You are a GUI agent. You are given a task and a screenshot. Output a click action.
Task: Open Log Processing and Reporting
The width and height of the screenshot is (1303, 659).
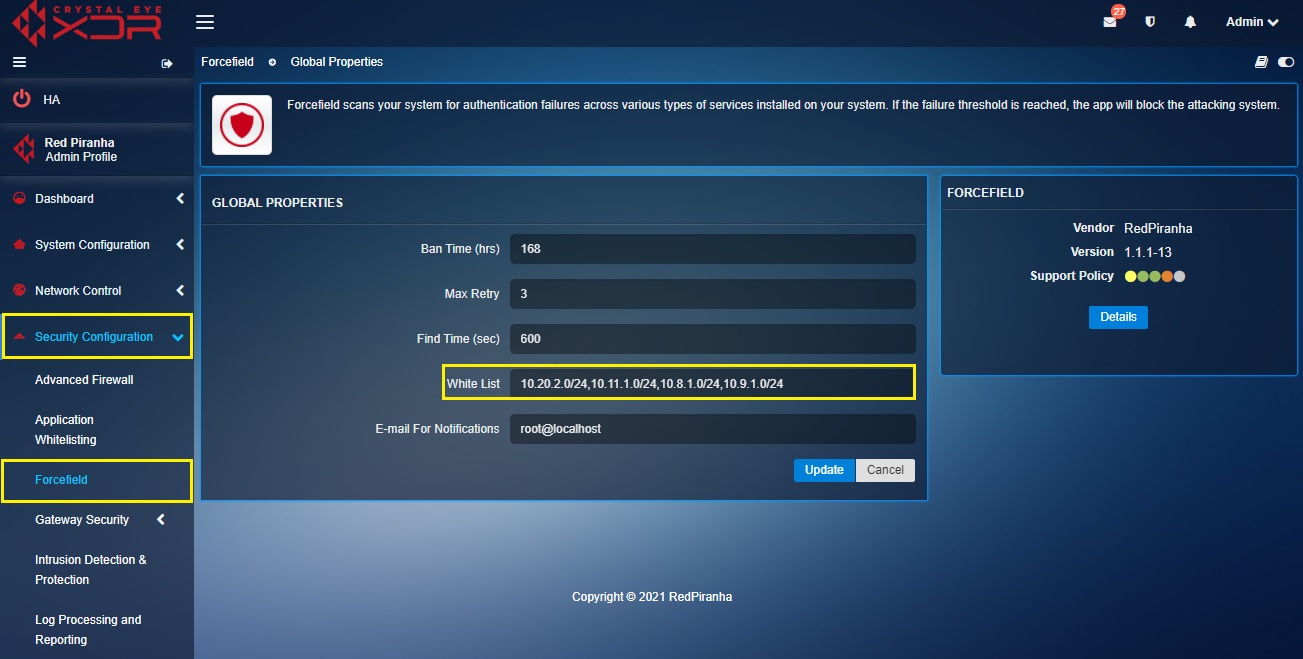coord(88,630)
